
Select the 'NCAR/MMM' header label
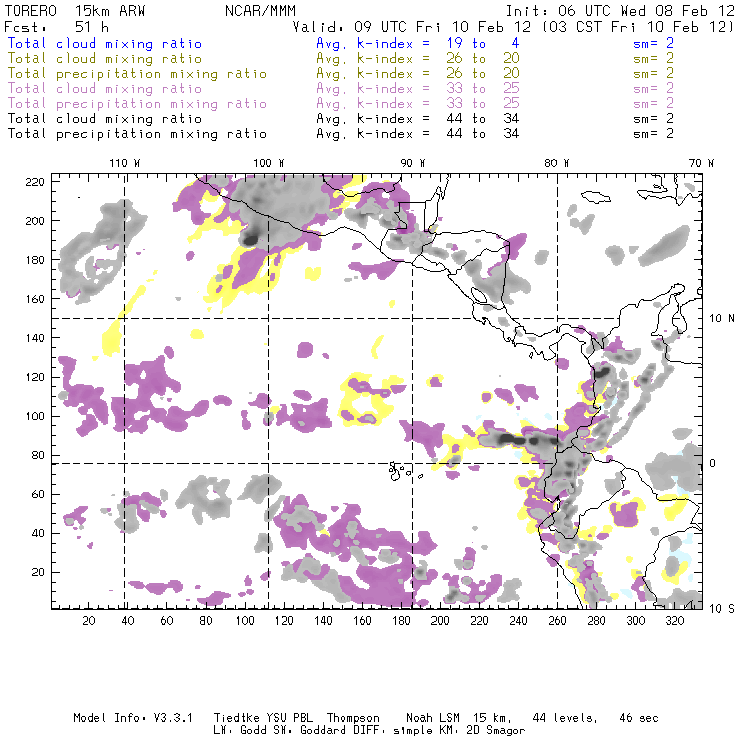(261, 11)
